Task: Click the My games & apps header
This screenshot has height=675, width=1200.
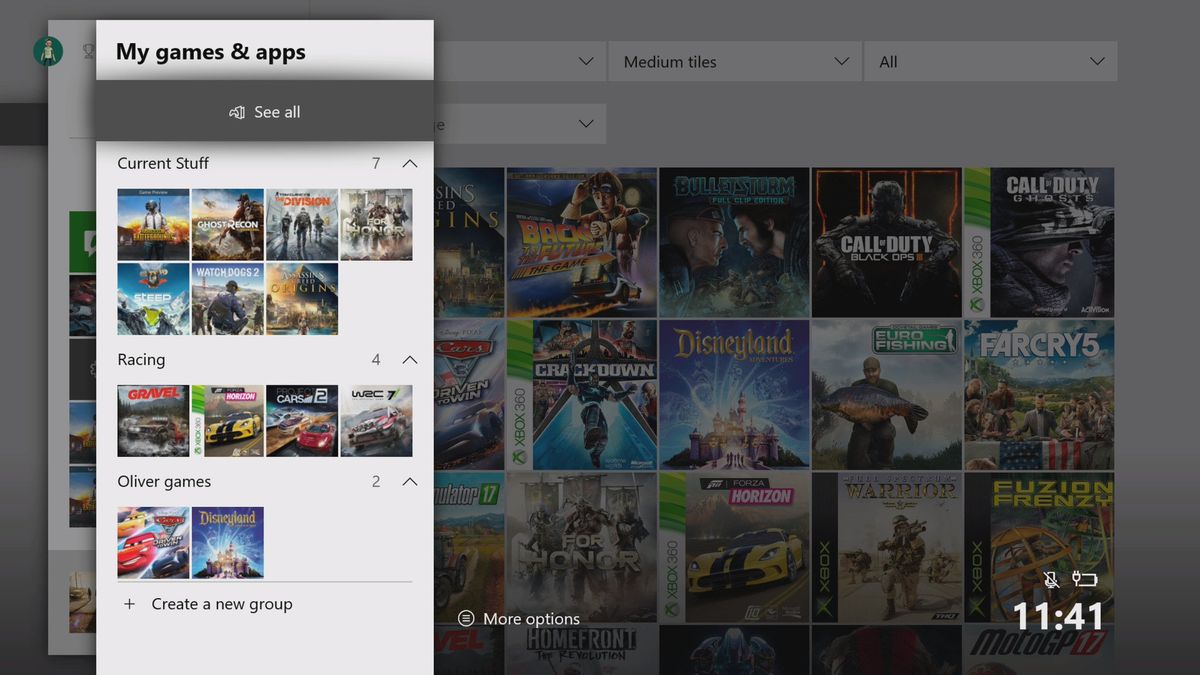Action: pyautogui.click(x=210, y=52)
